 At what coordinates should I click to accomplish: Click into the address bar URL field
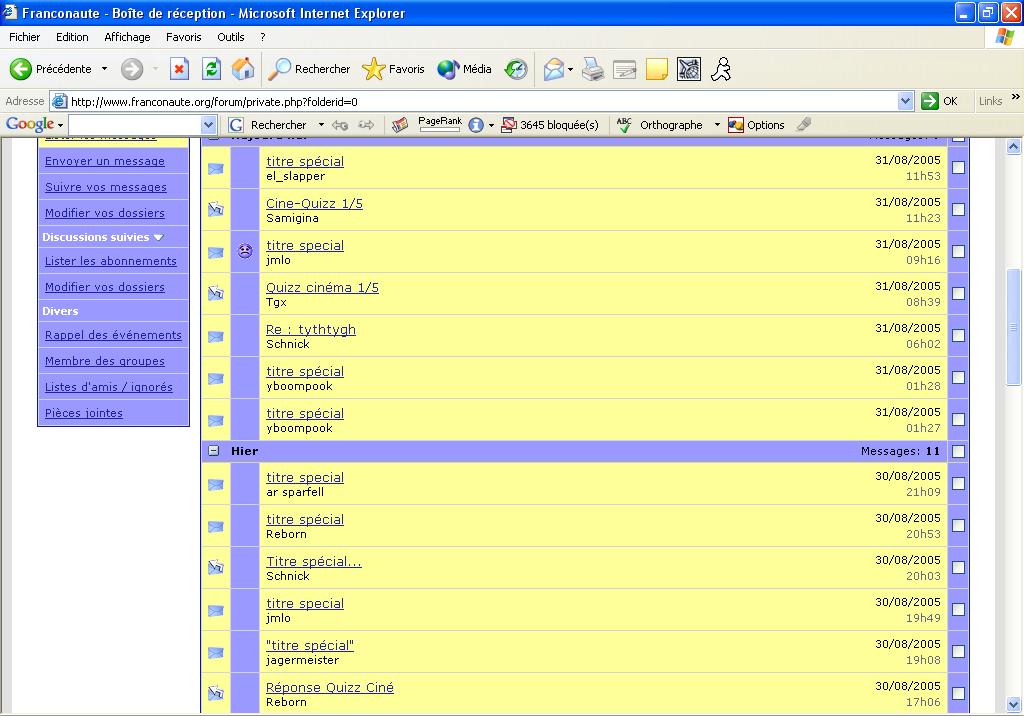[x=483, y=101]
